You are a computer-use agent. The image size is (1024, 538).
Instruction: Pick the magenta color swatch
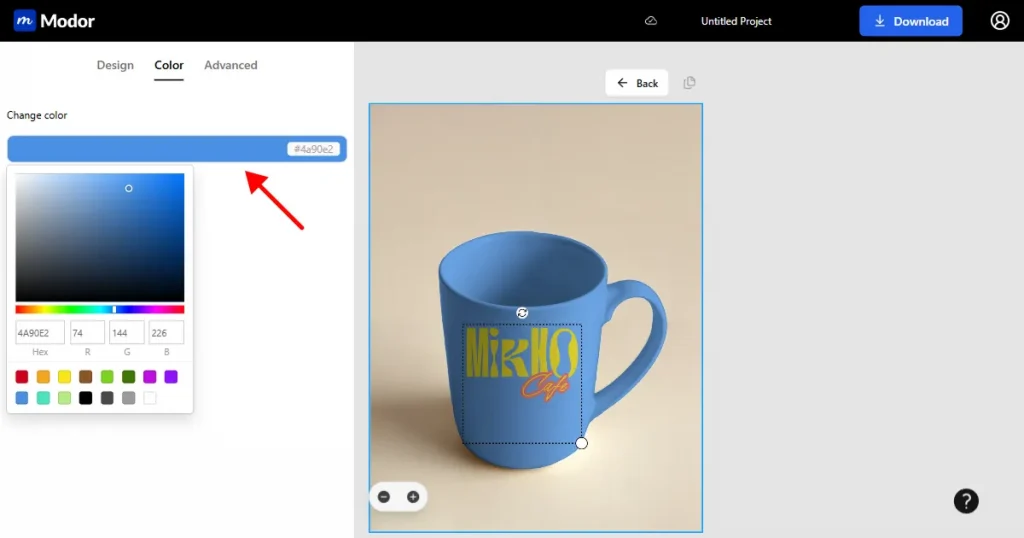(x=150, y=376)
